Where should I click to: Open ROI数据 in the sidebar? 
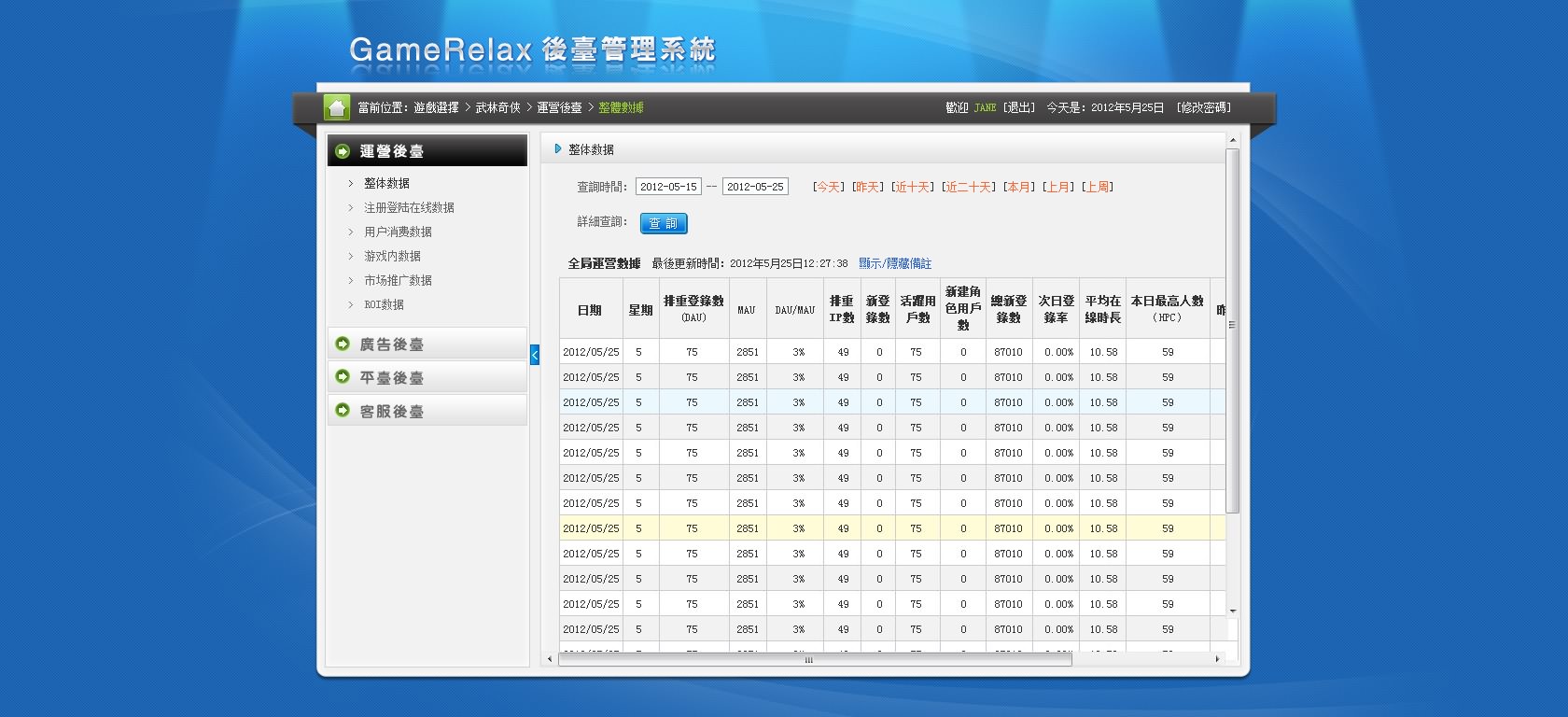[384, 304]
